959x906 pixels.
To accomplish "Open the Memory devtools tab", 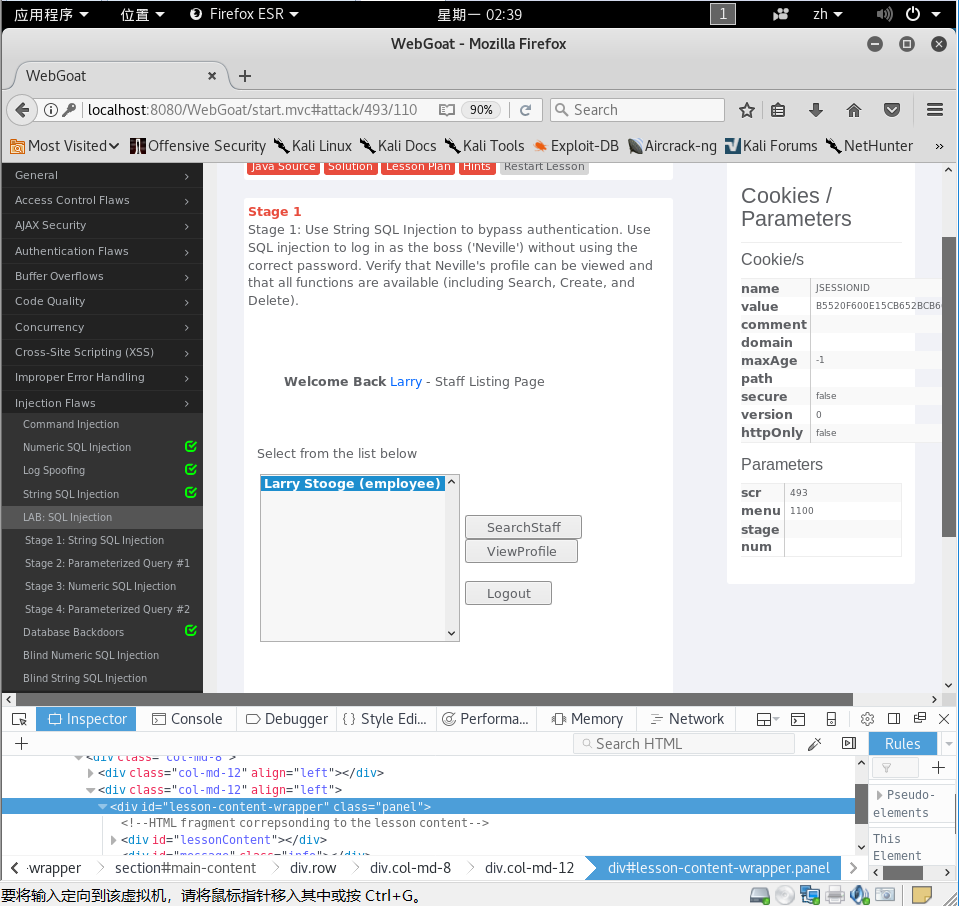I will 587,719.
